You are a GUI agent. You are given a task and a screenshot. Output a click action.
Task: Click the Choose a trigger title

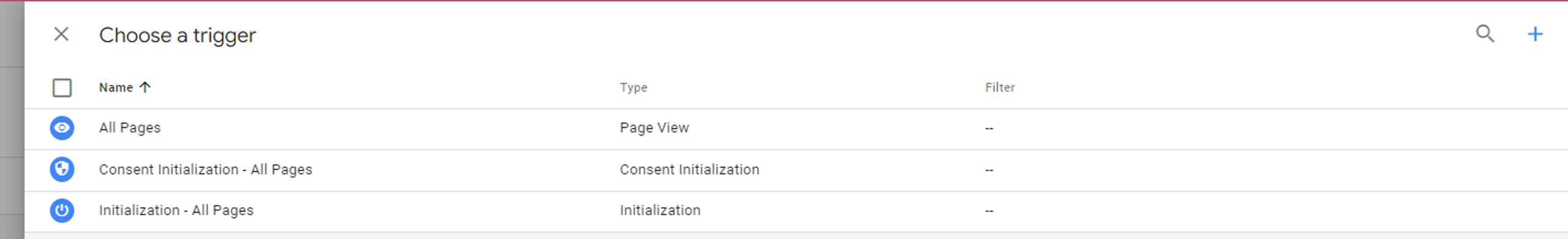click(178, 35)
